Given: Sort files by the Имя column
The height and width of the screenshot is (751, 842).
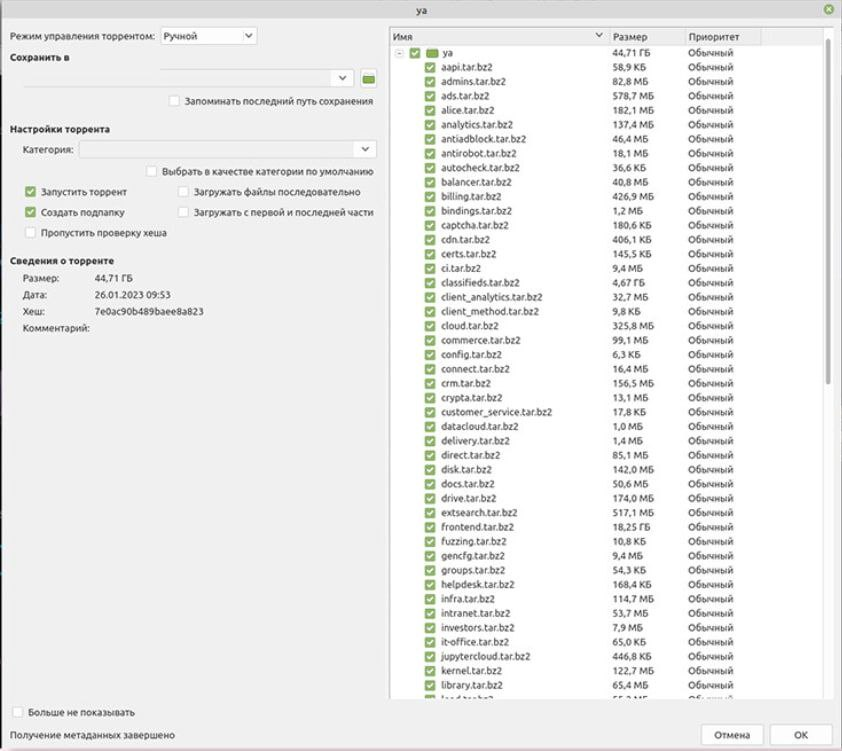Looking at the screenshot, I should (498, 37).
